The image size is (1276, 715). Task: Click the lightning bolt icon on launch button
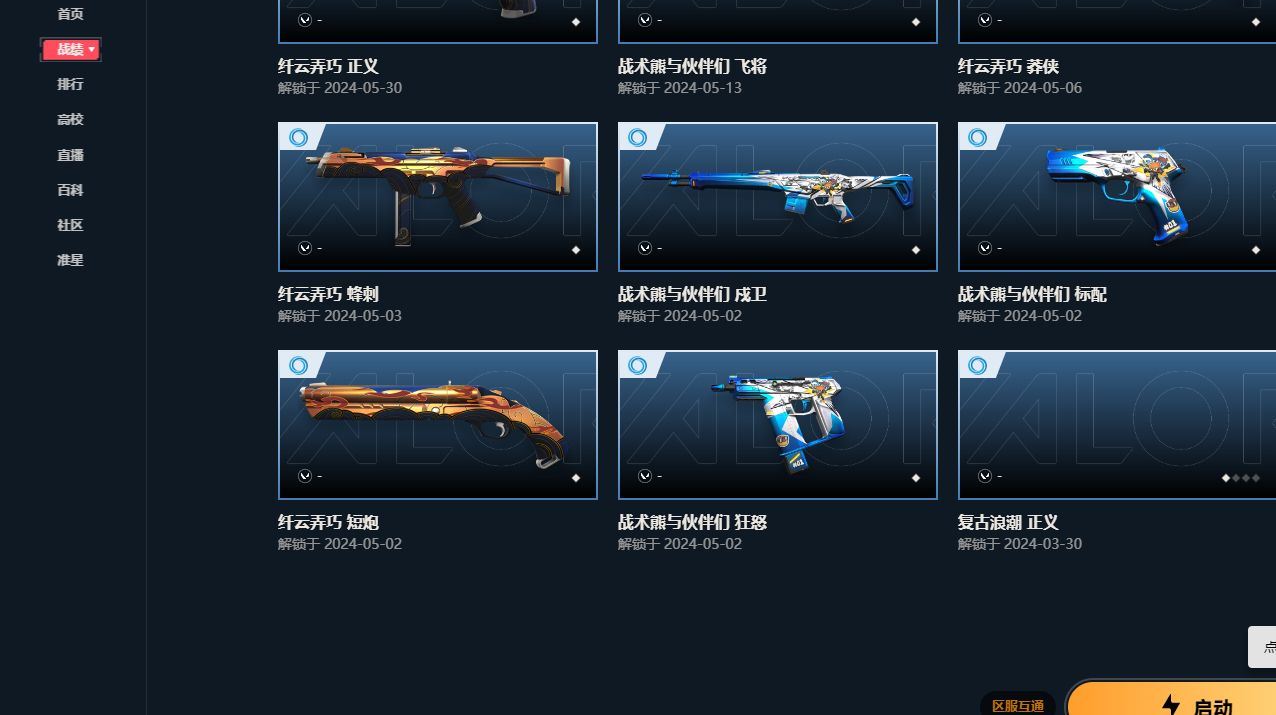pyautogui.click(x=1171, y=706)
